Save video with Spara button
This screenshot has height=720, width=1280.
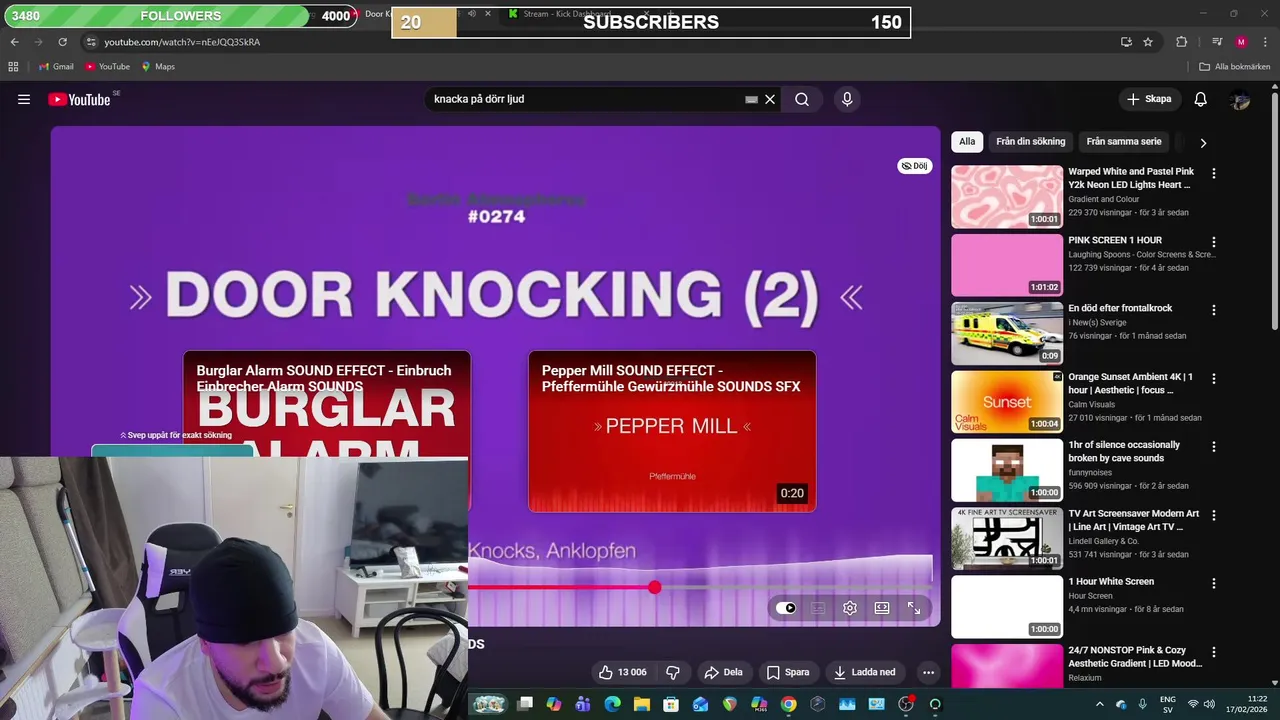pos(788,672)
